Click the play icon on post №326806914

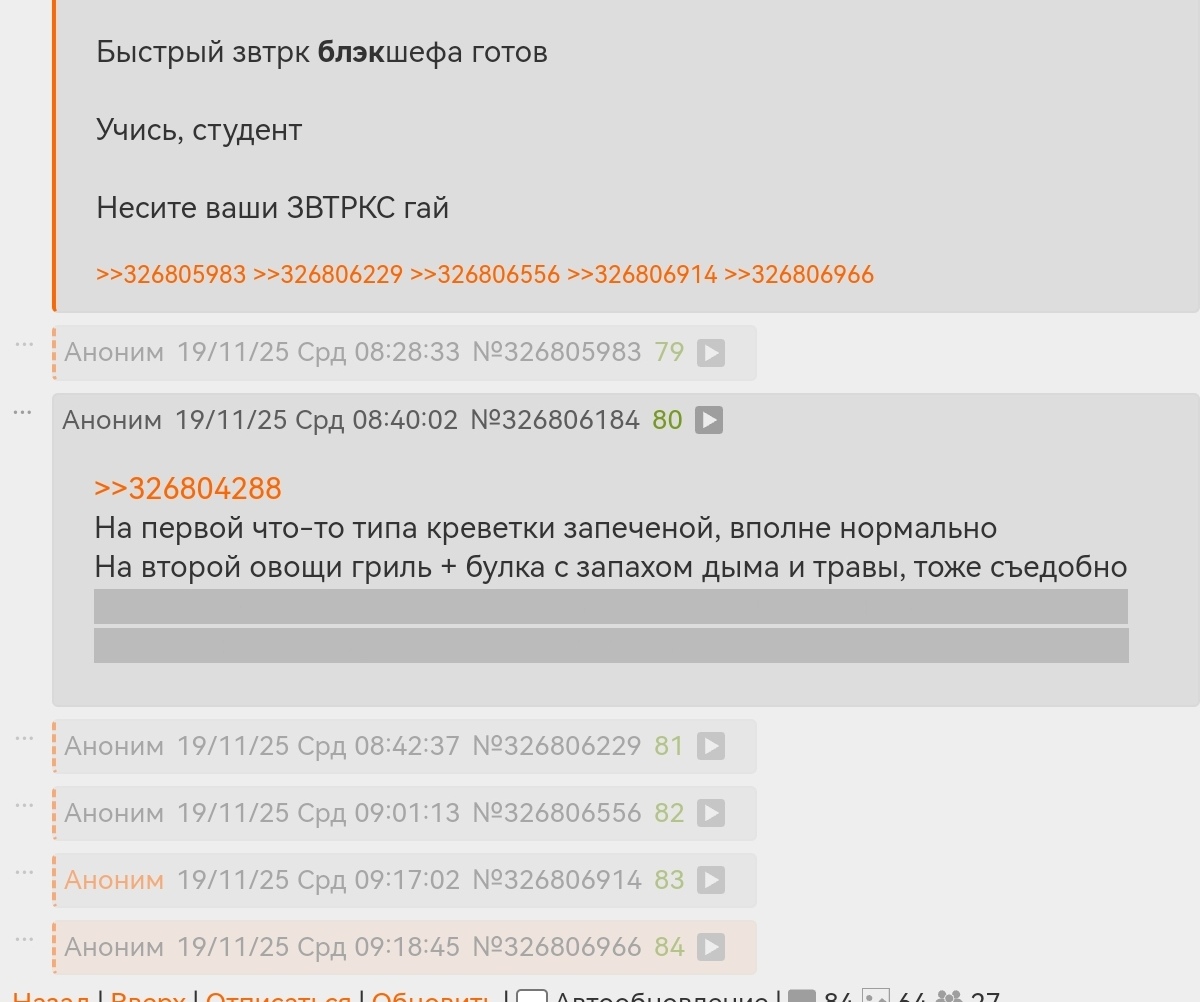click(710, 880)
